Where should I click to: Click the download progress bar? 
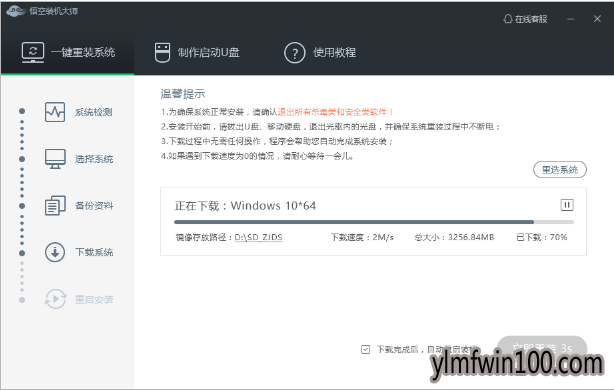tap(374, 222)
